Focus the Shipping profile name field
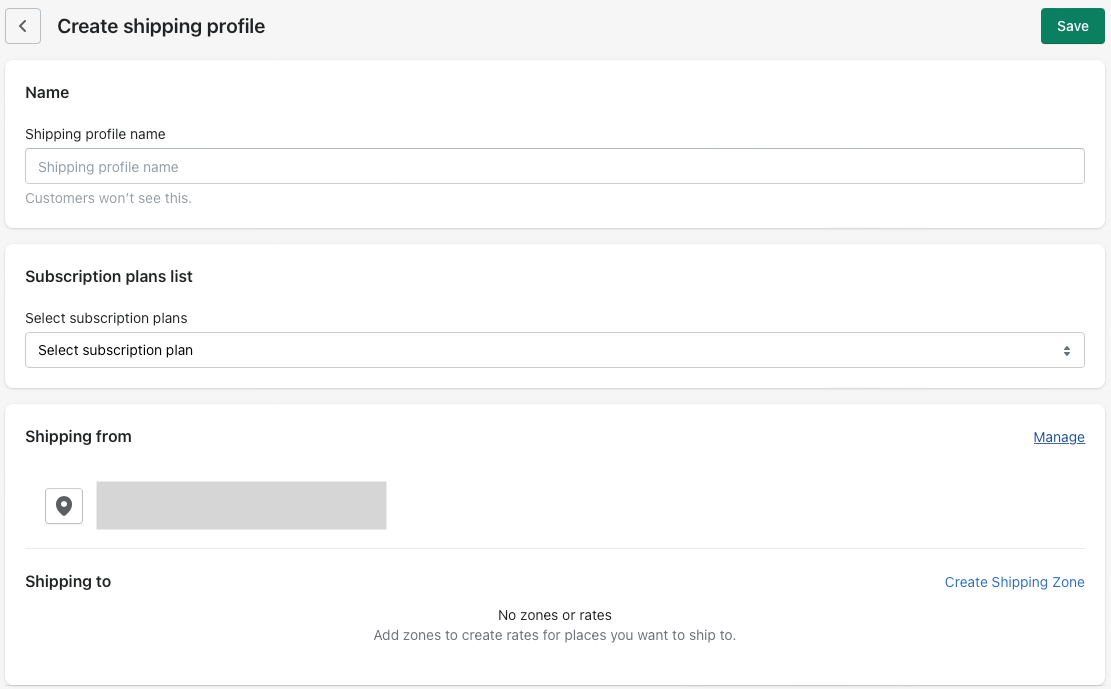1111x689 pixels. 554,167
